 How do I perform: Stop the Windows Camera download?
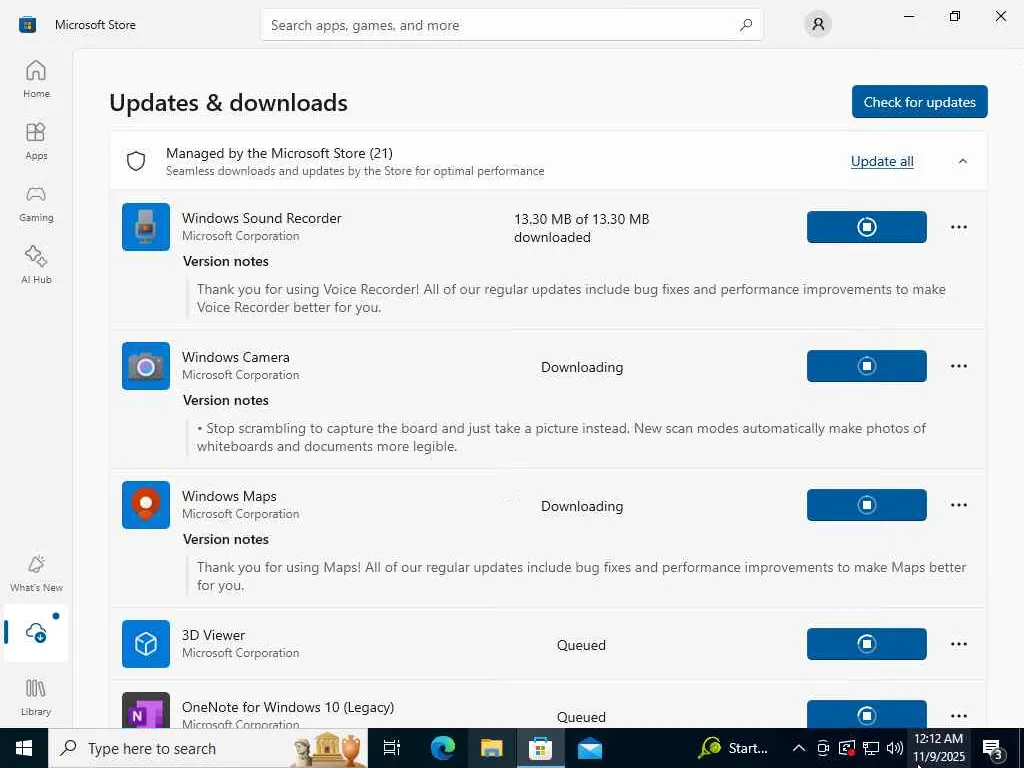point(867,366)
